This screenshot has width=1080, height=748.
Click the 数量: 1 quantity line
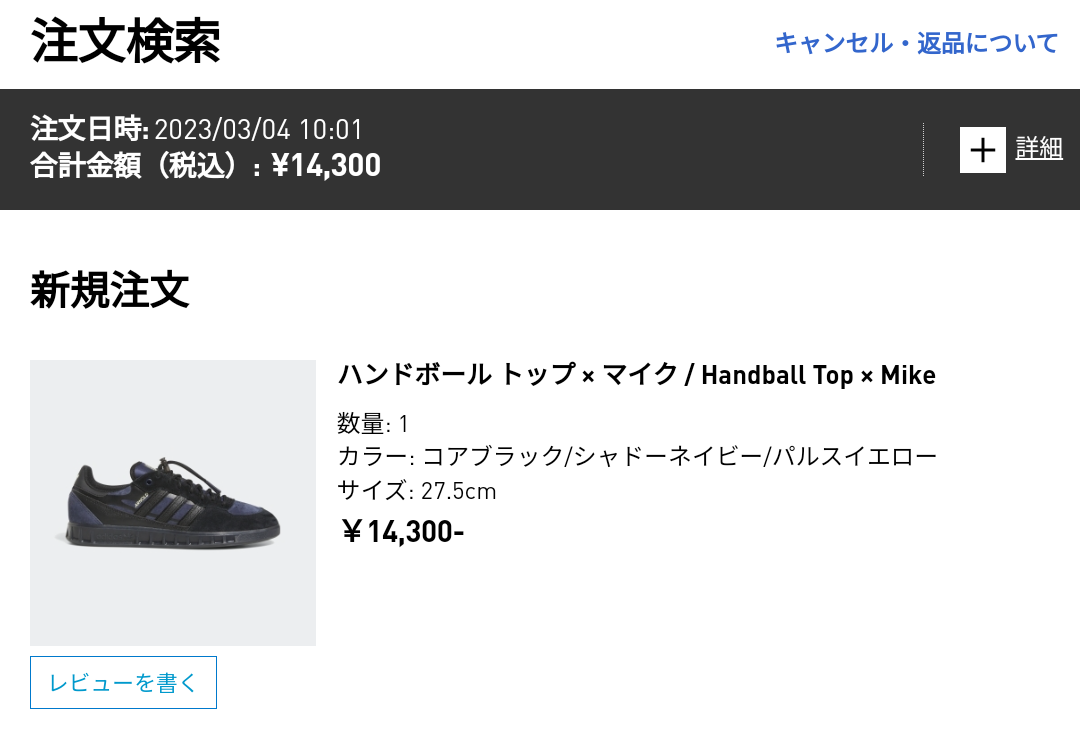pos(373,424)
